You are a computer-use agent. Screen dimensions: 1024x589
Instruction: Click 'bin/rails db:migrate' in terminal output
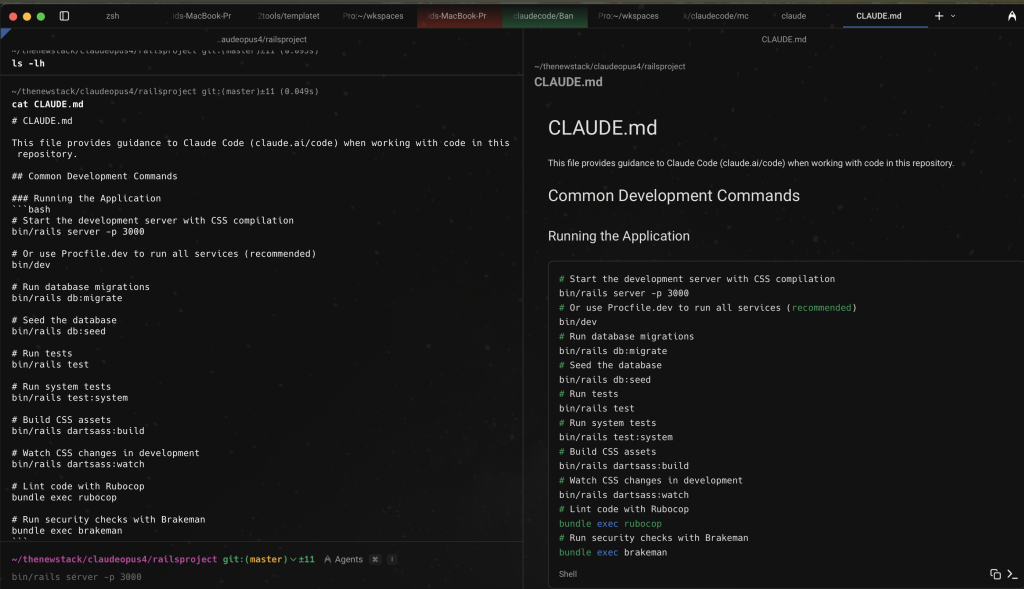pyautogui.click(x=67, y=298)
